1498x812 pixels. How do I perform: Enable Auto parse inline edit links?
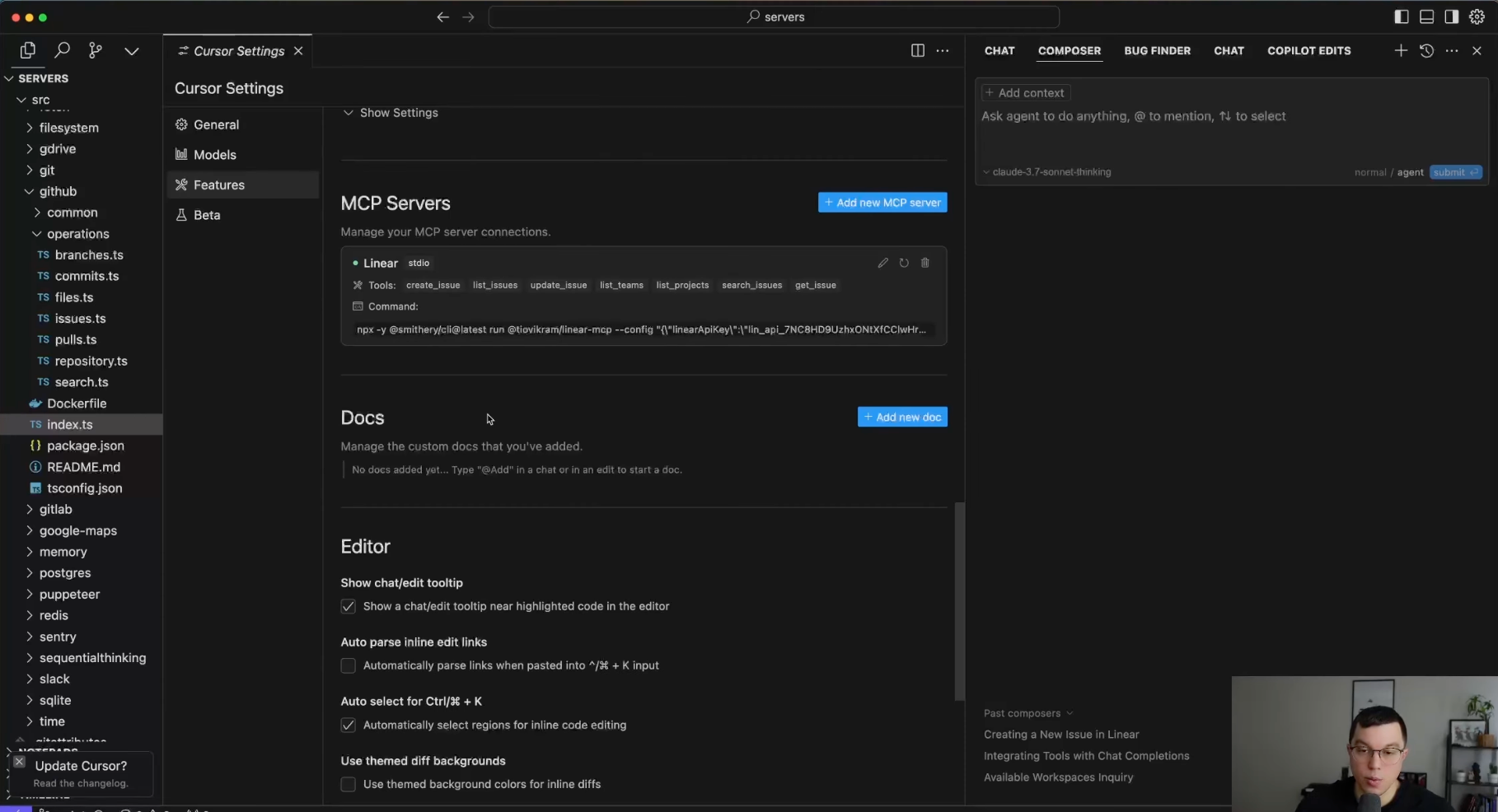coord(349,665)
